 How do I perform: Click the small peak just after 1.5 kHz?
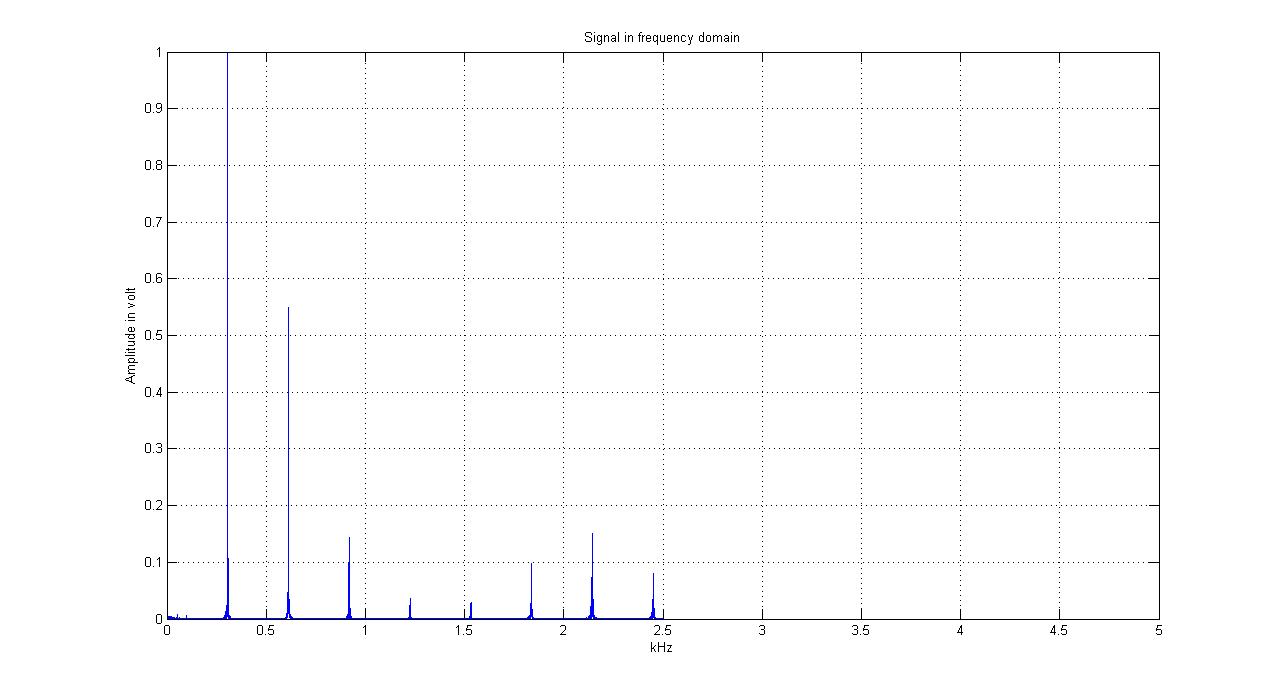[471, 610]
